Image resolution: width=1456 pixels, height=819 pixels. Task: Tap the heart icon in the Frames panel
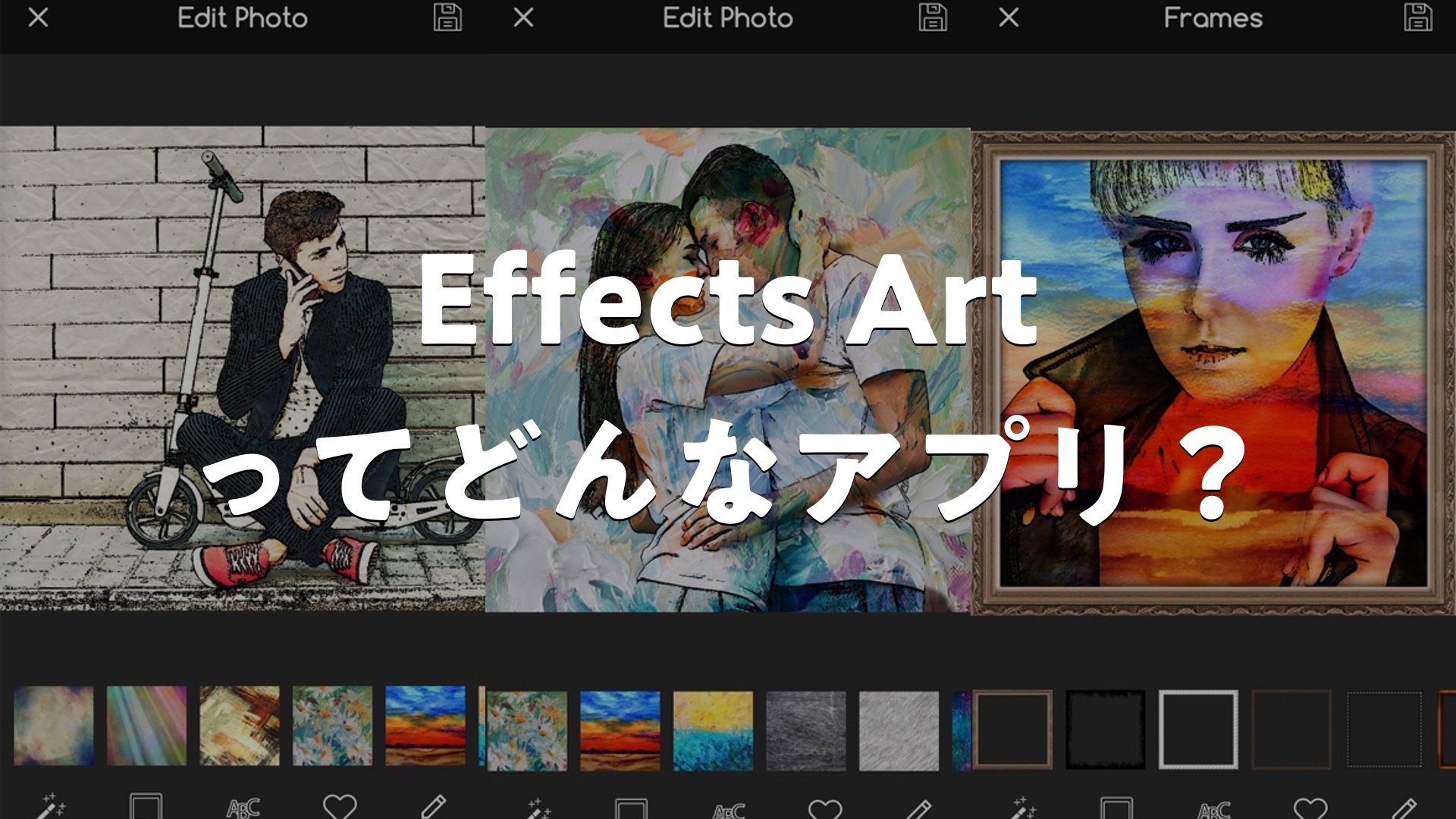tap(1310, 810)
